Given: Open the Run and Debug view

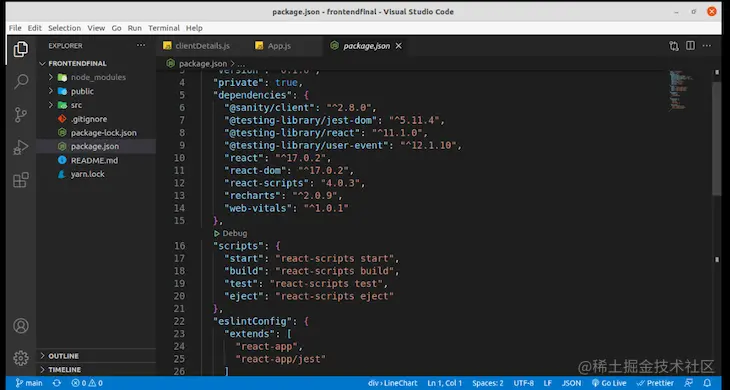Looking at the screenshot, I should tap(20, 147).
